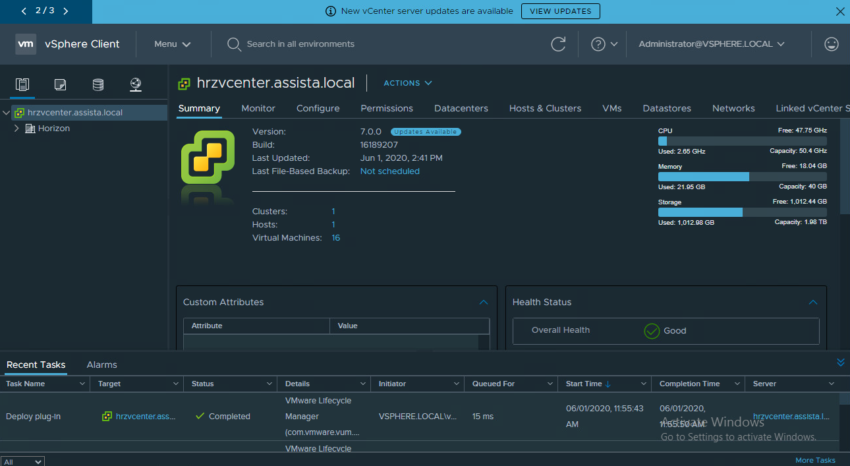Collapse the Custom Attributes panel
This screenshot has height=466, width=850.
pyautogui.click(x=483, y=301)
